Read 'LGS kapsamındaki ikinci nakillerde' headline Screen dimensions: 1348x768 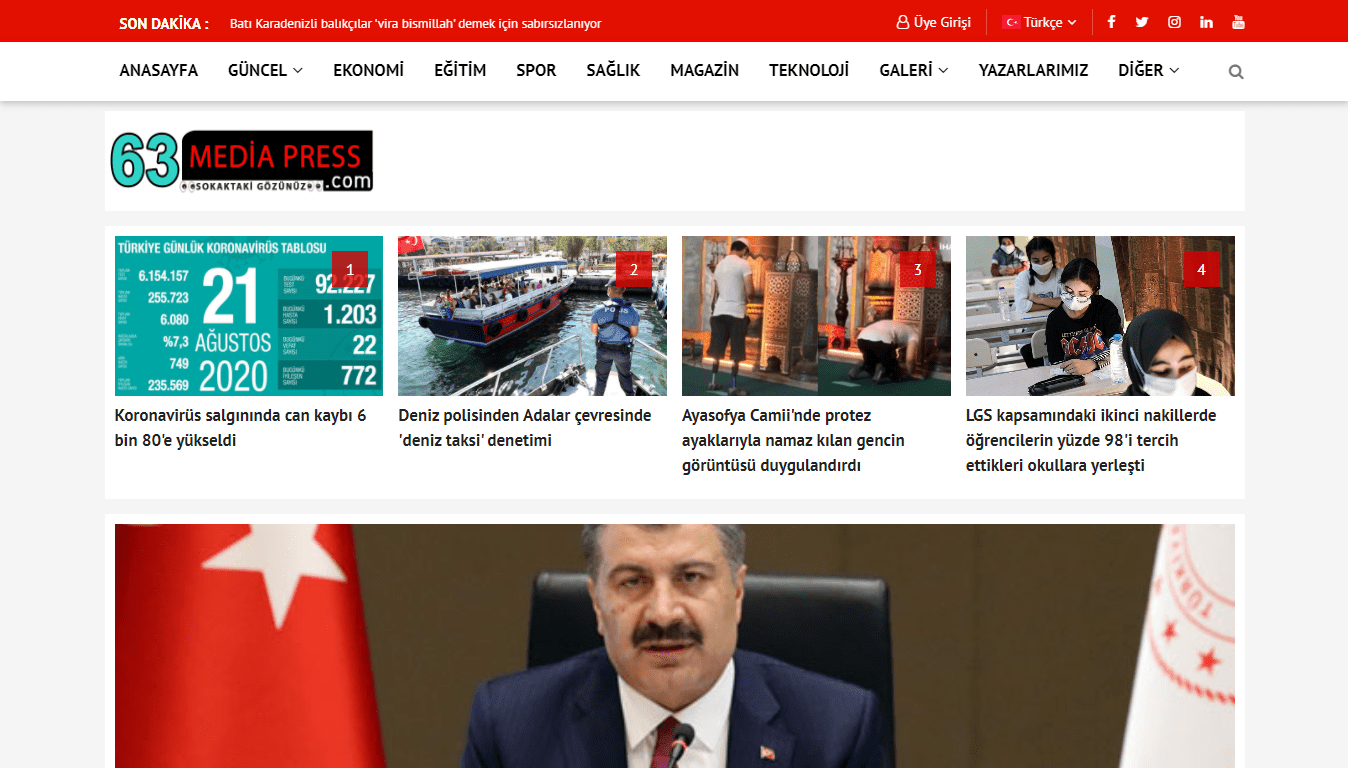(1091, 440)
